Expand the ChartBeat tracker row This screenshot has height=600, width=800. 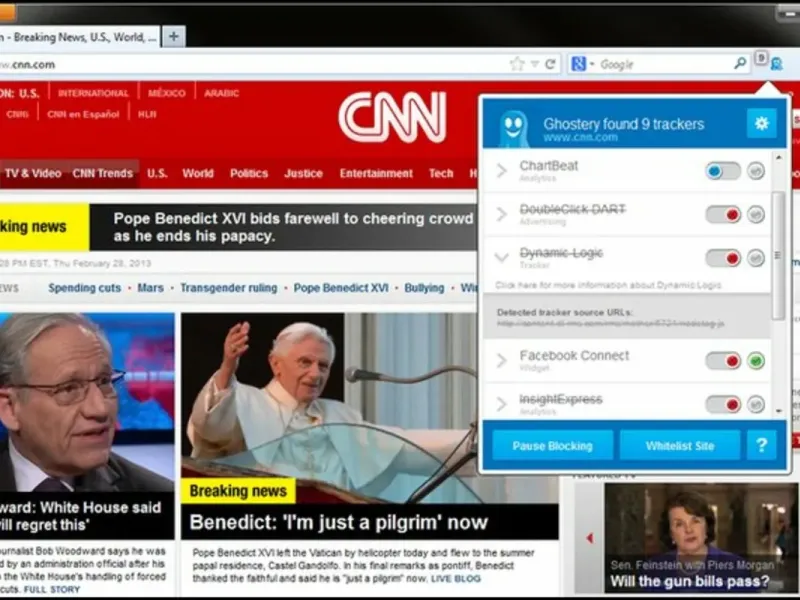502,170
